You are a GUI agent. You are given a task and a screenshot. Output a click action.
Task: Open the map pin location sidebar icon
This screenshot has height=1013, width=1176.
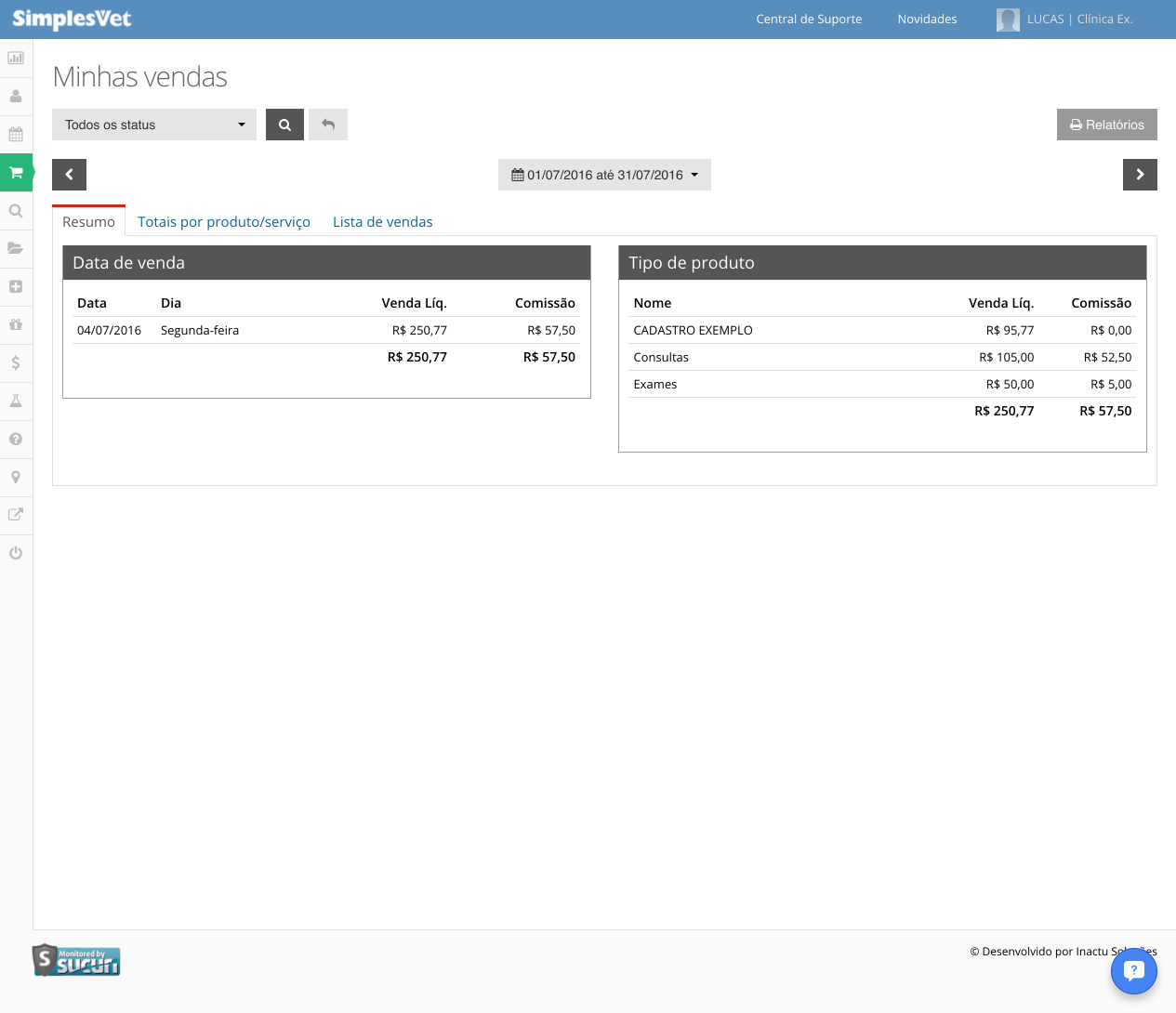(16, 477)
